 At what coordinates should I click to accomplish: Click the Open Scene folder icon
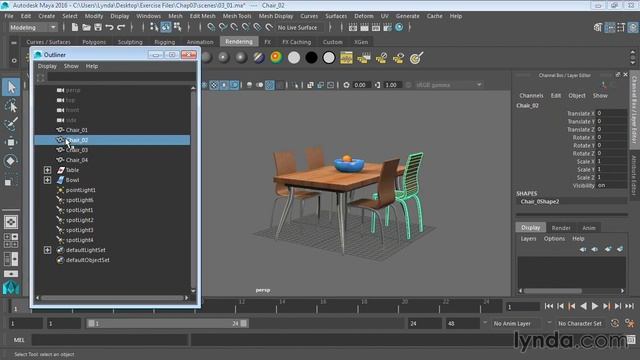coord(86,27)
